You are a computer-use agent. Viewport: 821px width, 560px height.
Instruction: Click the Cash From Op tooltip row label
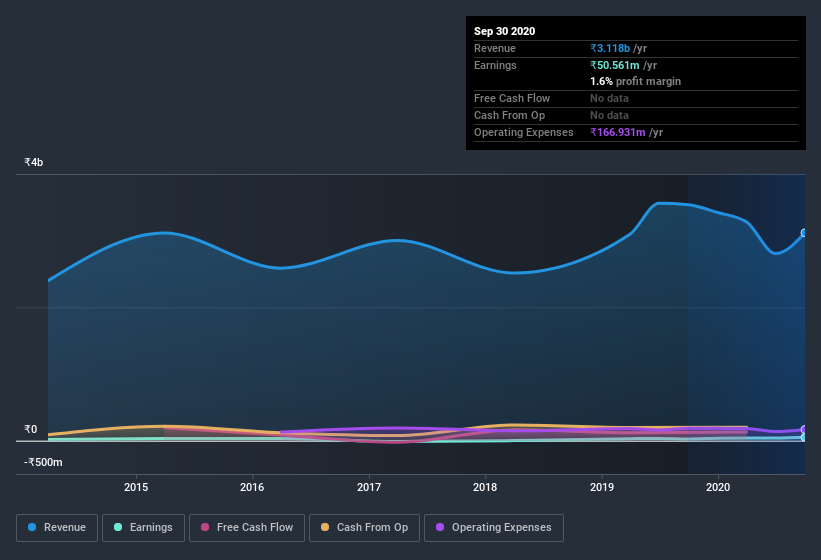[x=509, y=115]
